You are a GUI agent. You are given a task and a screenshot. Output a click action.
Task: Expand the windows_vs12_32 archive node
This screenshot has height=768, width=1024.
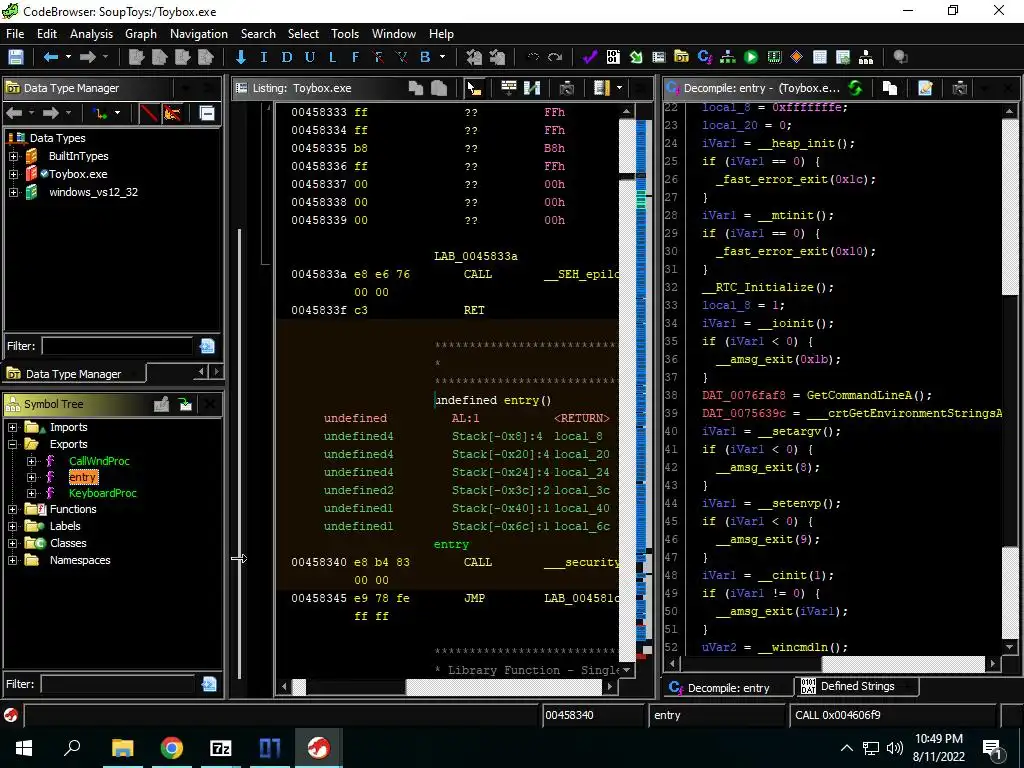tap(14, 193)
